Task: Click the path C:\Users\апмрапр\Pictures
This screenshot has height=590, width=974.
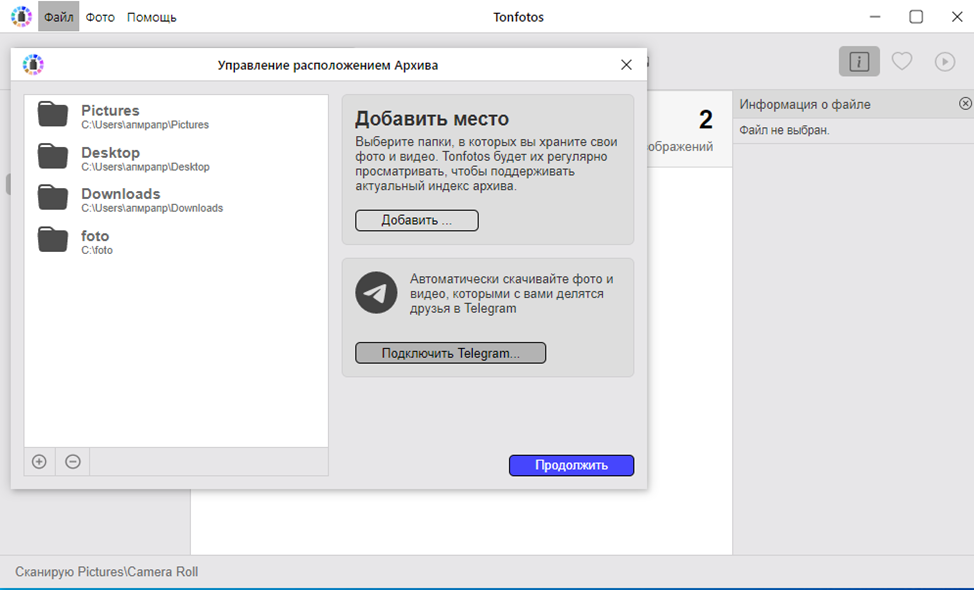Action: tap(145, 125)
